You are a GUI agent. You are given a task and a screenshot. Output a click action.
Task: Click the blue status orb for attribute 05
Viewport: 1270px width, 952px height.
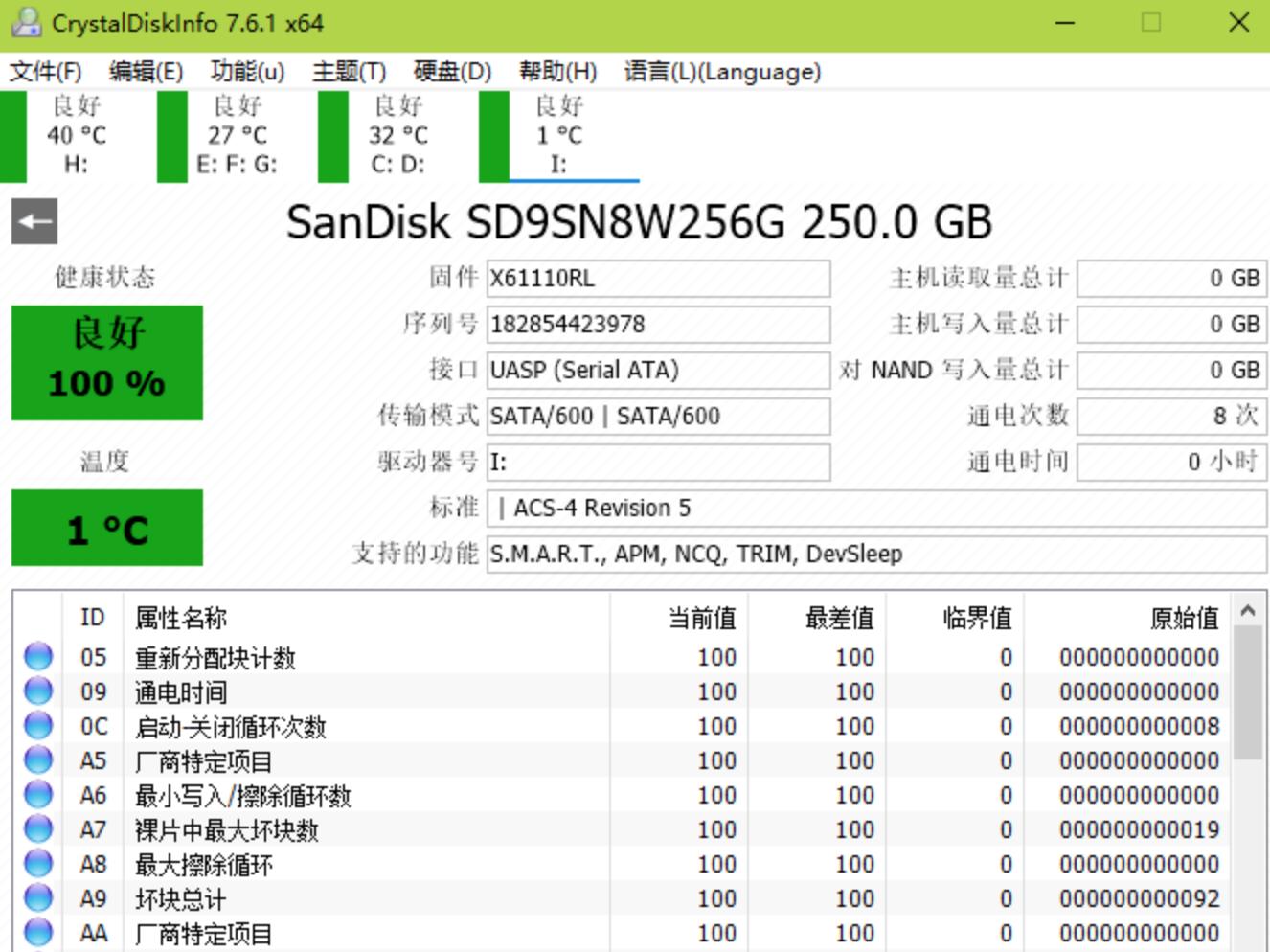click(38, 657)
